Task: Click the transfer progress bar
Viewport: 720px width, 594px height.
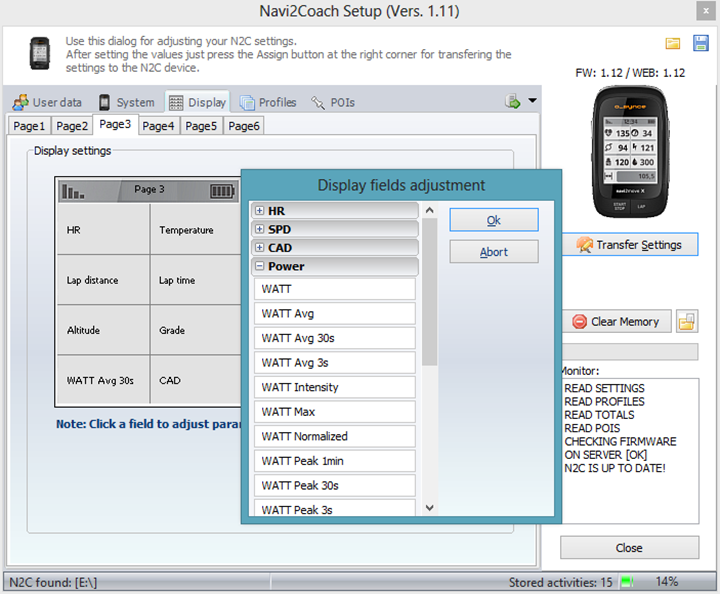Action: (x=630, y=352)
